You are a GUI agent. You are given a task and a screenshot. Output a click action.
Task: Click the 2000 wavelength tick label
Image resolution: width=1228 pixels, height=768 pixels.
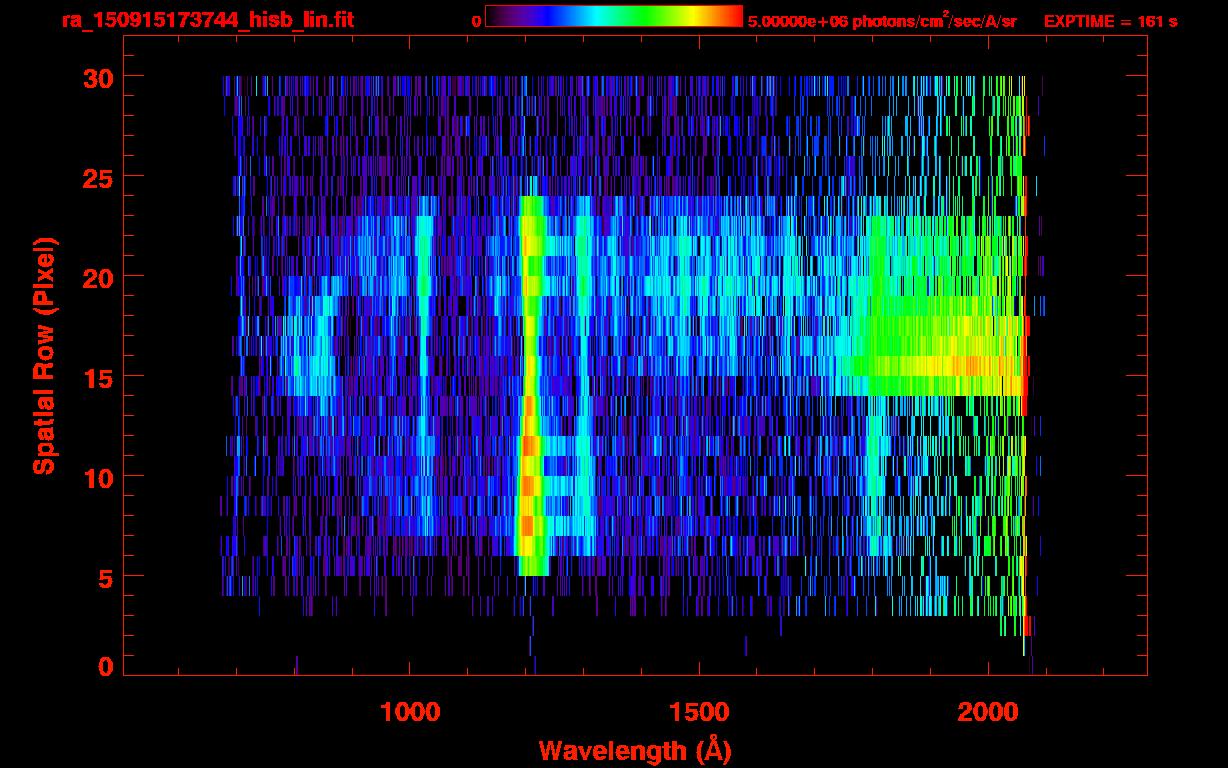click(x=990, y=712)
